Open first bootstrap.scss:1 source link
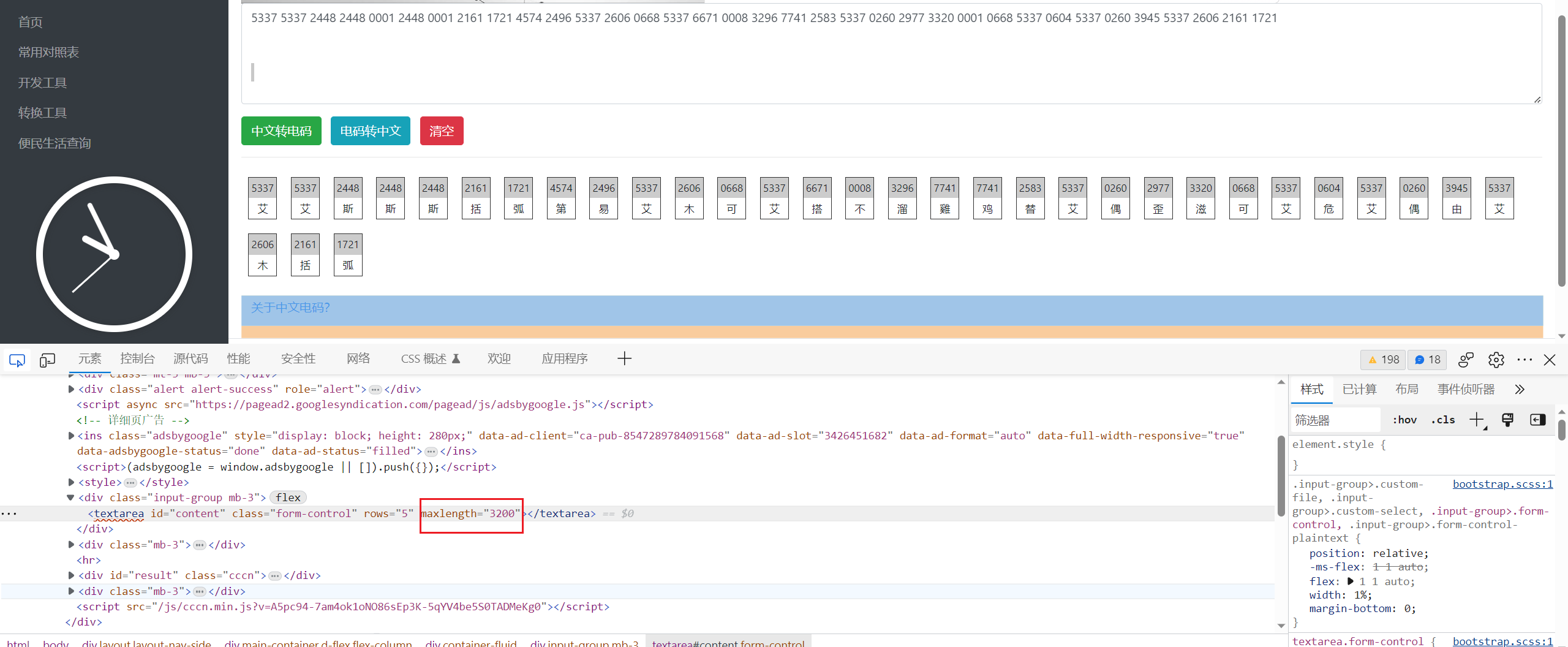Viewport: 1568px width, 647px height. [1502, 484]
